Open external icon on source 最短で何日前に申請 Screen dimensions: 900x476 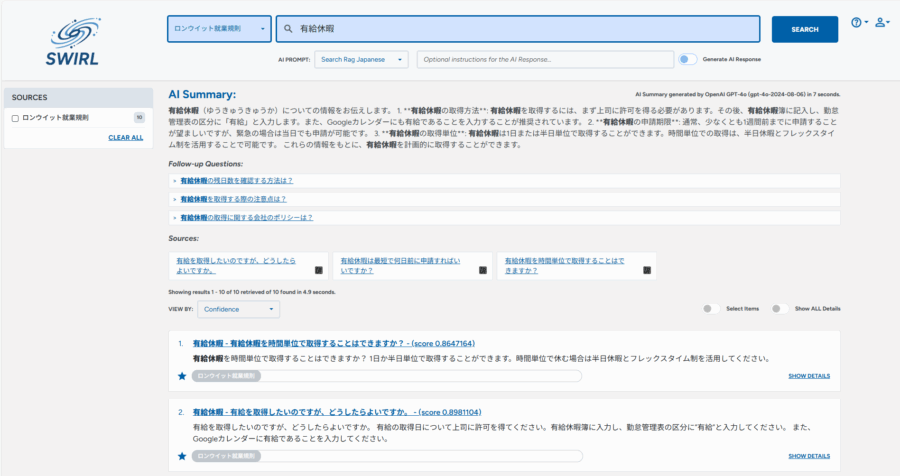pyautogui.click(x=483, y=270)
